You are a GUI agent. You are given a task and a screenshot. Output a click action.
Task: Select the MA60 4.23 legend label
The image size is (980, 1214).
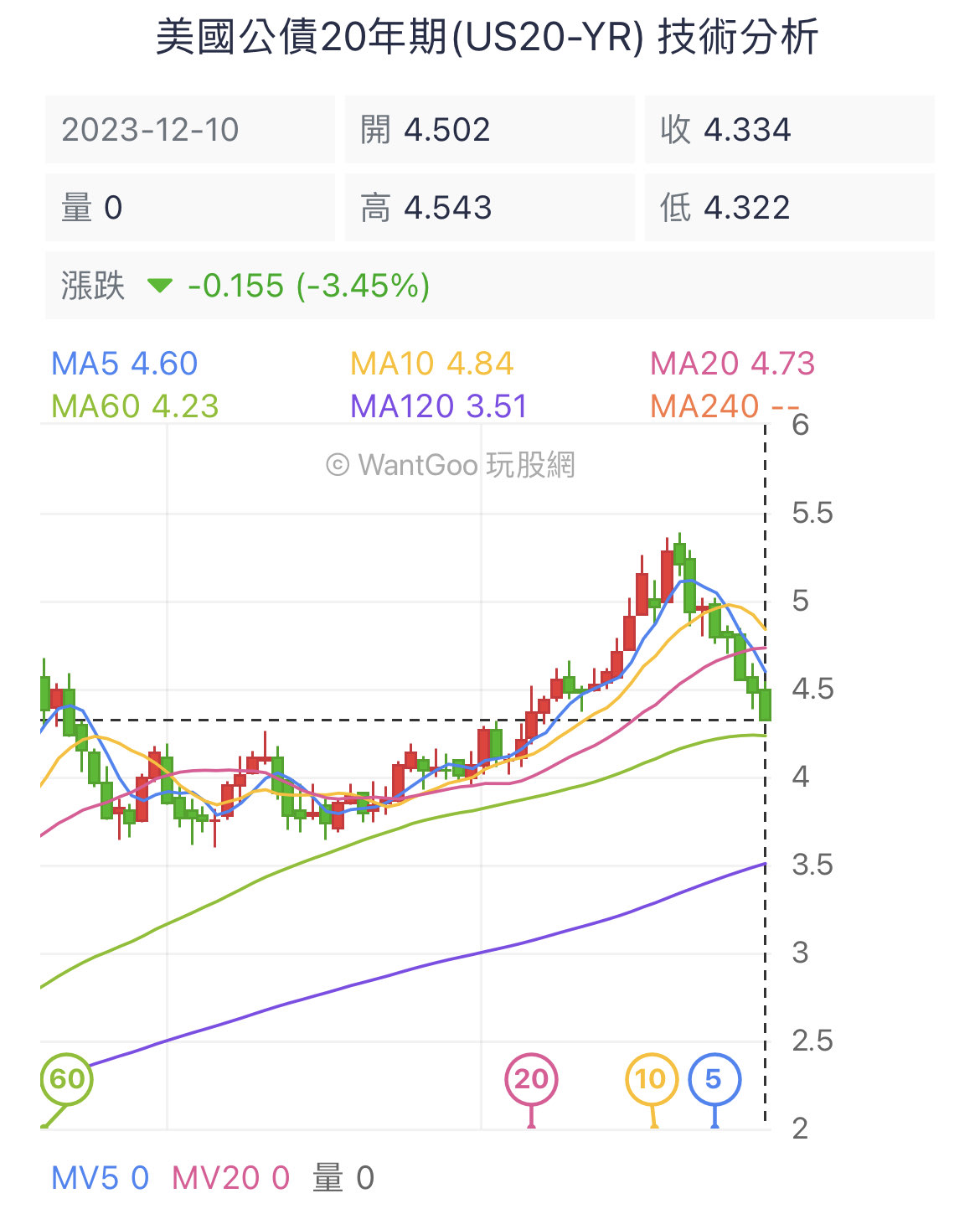(x=135, y=406)
